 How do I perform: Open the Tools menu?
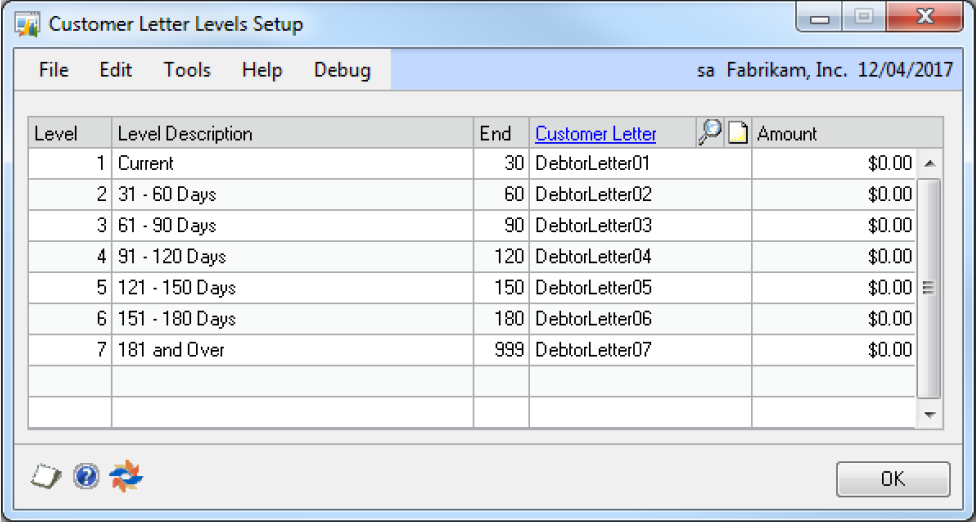pyautogui.click(x=187, y=70)
